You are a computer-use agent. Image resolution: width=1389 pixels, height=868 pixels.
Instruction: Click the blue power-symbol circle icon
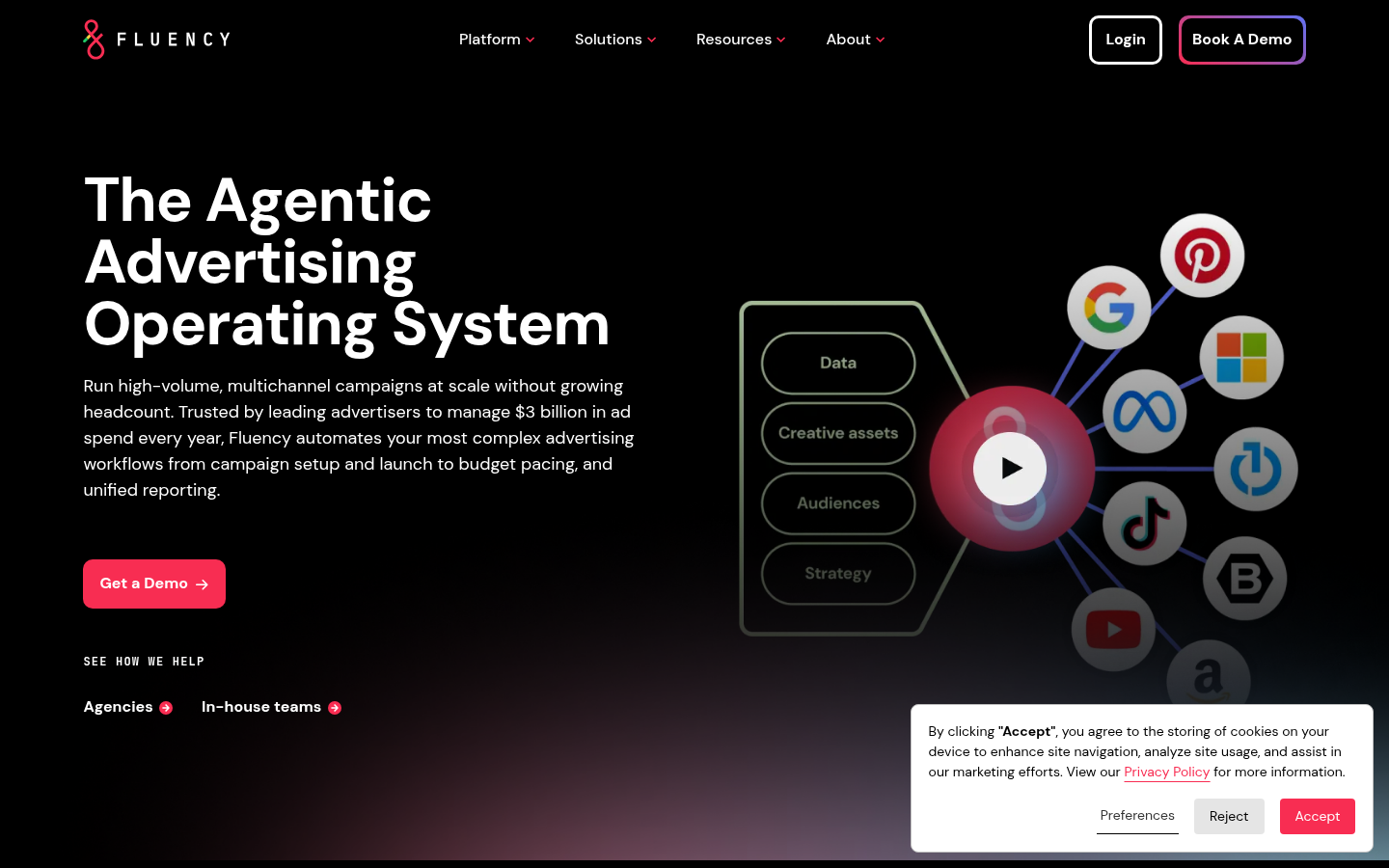pyautogui.click(x=1256, y=470)
